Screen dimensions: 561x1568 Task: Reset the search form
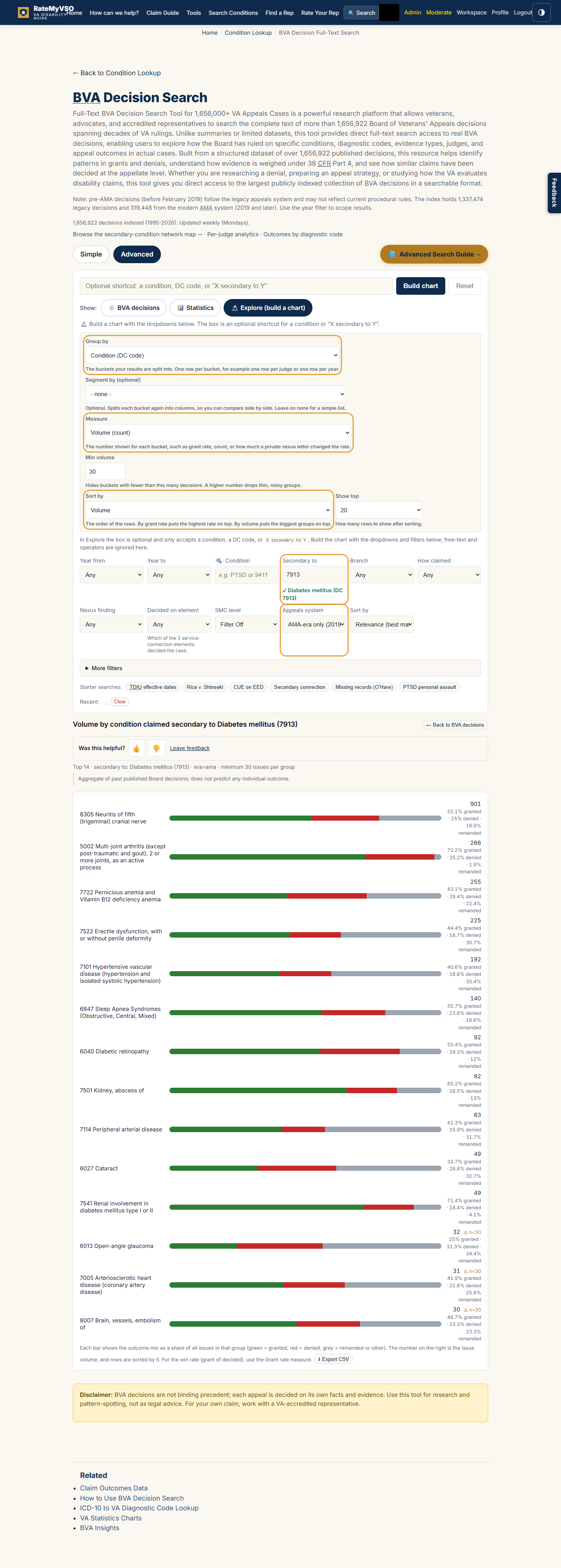click(465, 286)
